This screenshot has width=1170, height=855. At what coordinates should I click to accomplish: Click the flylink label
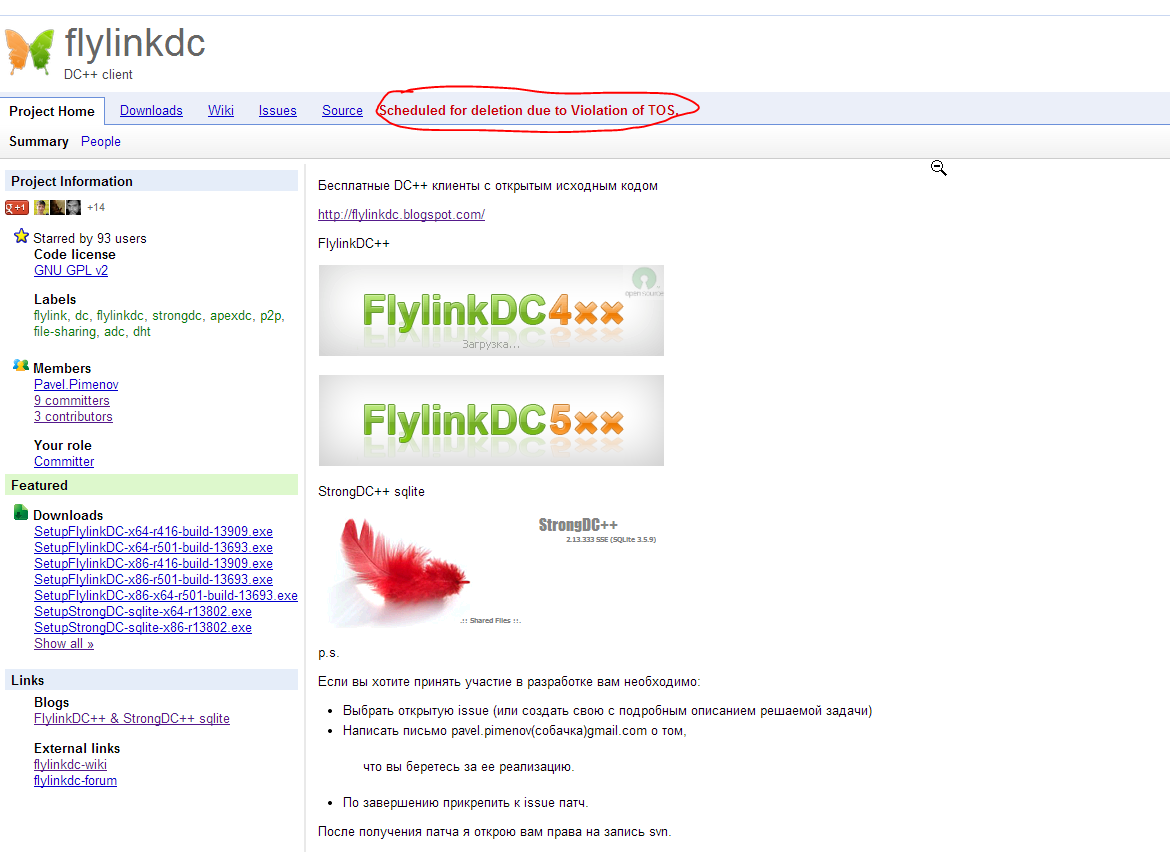pyautogui.click(x=50, y=316)
